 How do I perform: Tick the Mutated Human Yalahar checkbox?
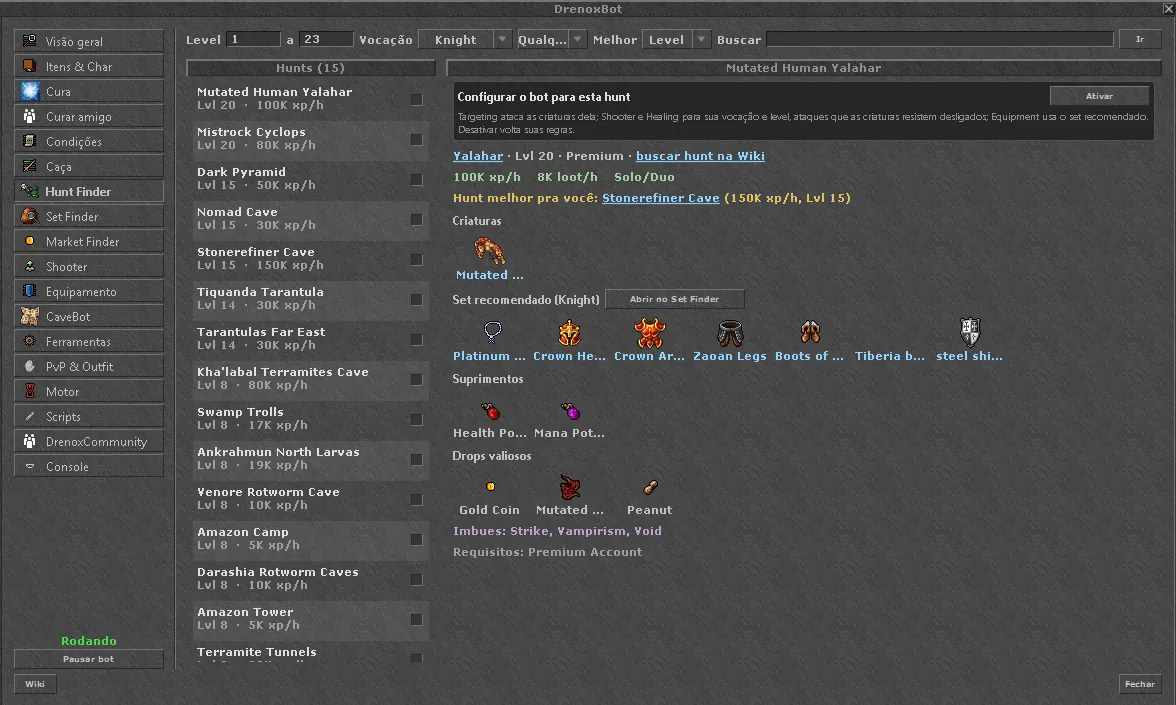416,99
